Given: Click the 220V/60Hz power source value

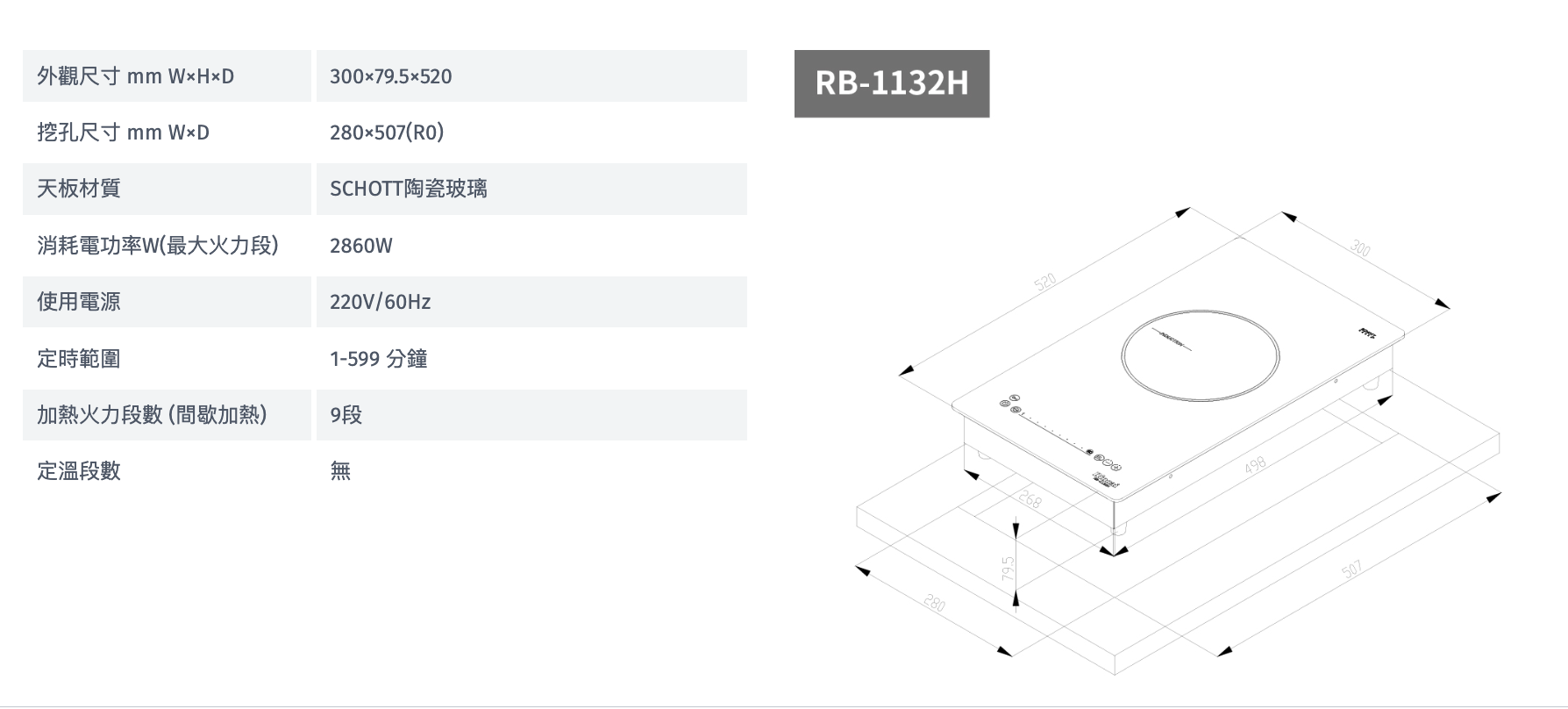Looking at the screenshot, I should [381, 302].
